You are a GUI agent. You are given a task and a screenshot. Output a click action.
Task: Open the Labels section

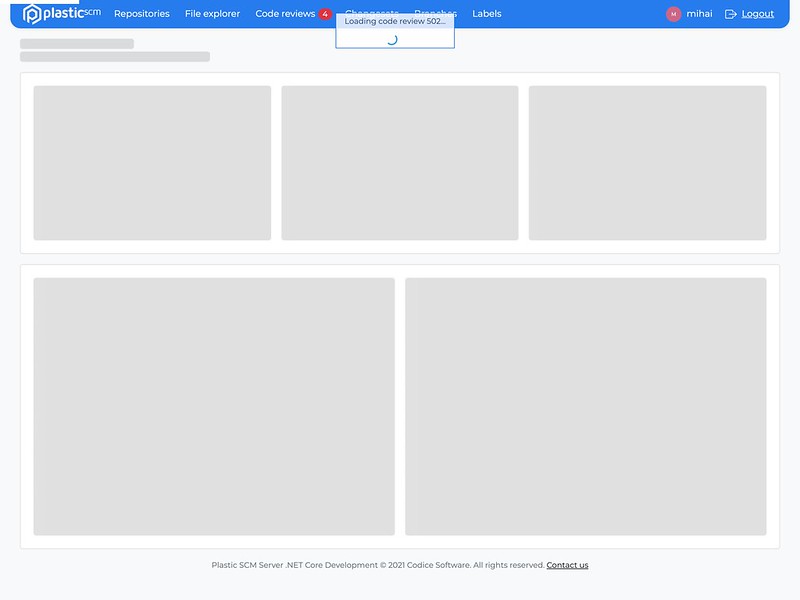pyautogui.click(x=487, y=13)
